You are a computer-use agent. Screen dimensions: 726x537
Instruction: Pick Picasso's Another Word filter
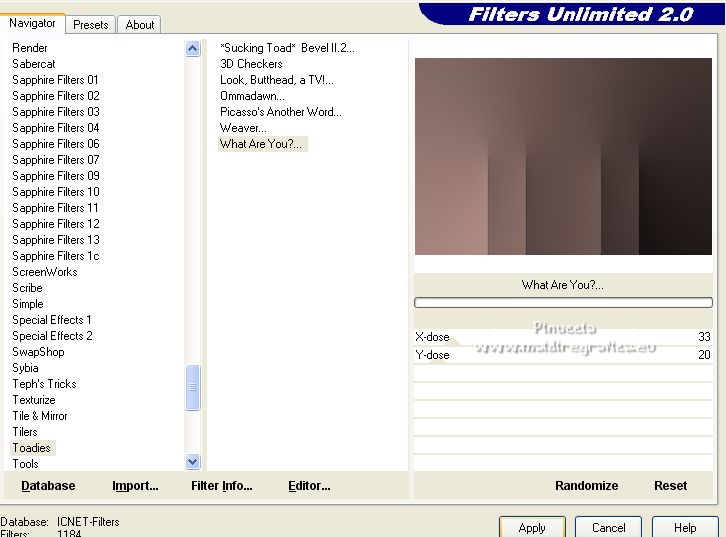pos(281,112)
